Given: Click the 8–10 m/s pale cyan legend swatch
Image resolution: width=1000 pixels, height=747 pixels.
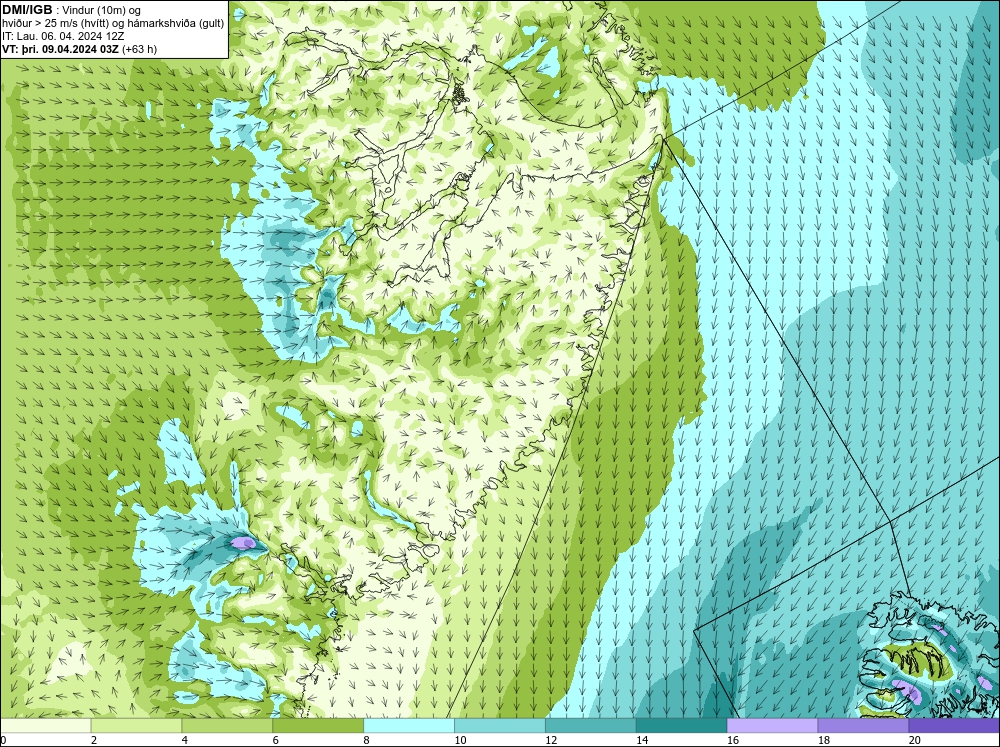Looking at the screenshot, I should [409, 726].
